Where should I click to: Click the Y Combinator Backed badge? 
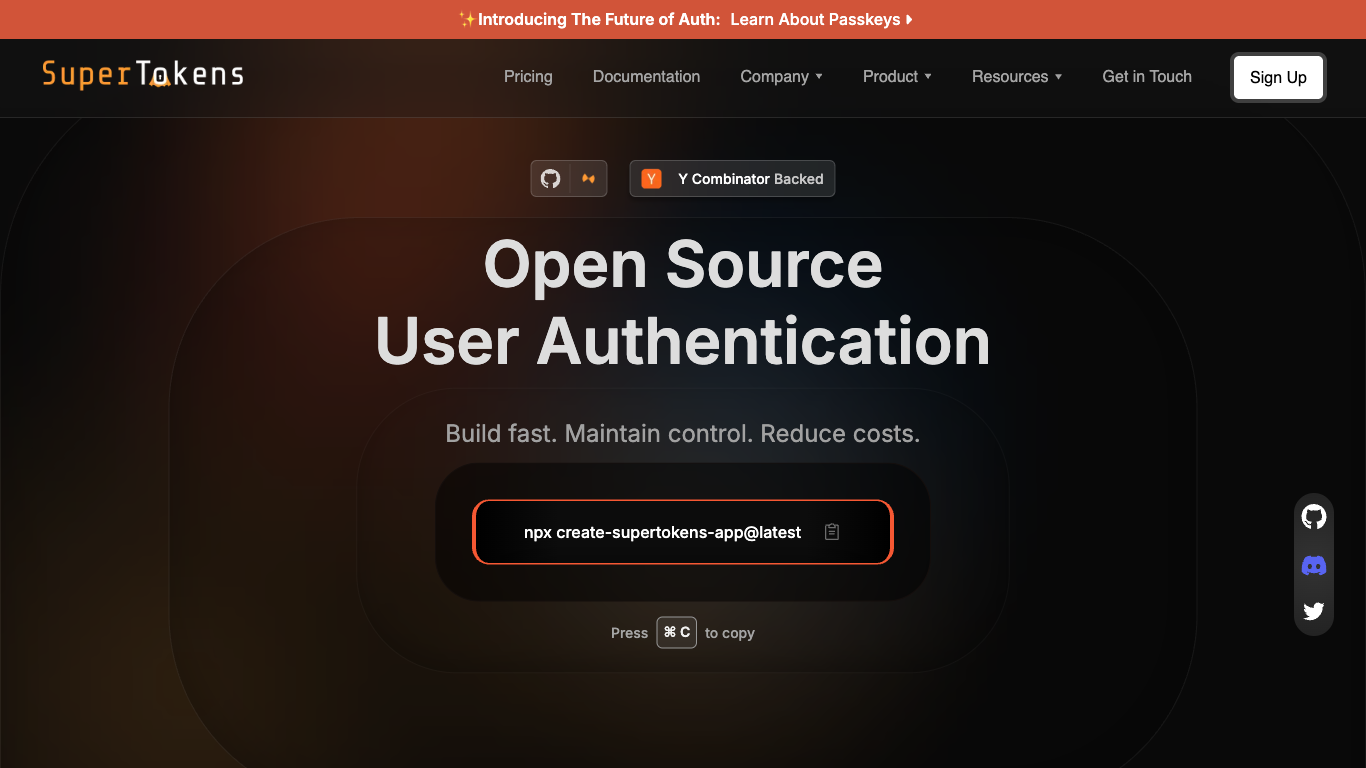732,179
